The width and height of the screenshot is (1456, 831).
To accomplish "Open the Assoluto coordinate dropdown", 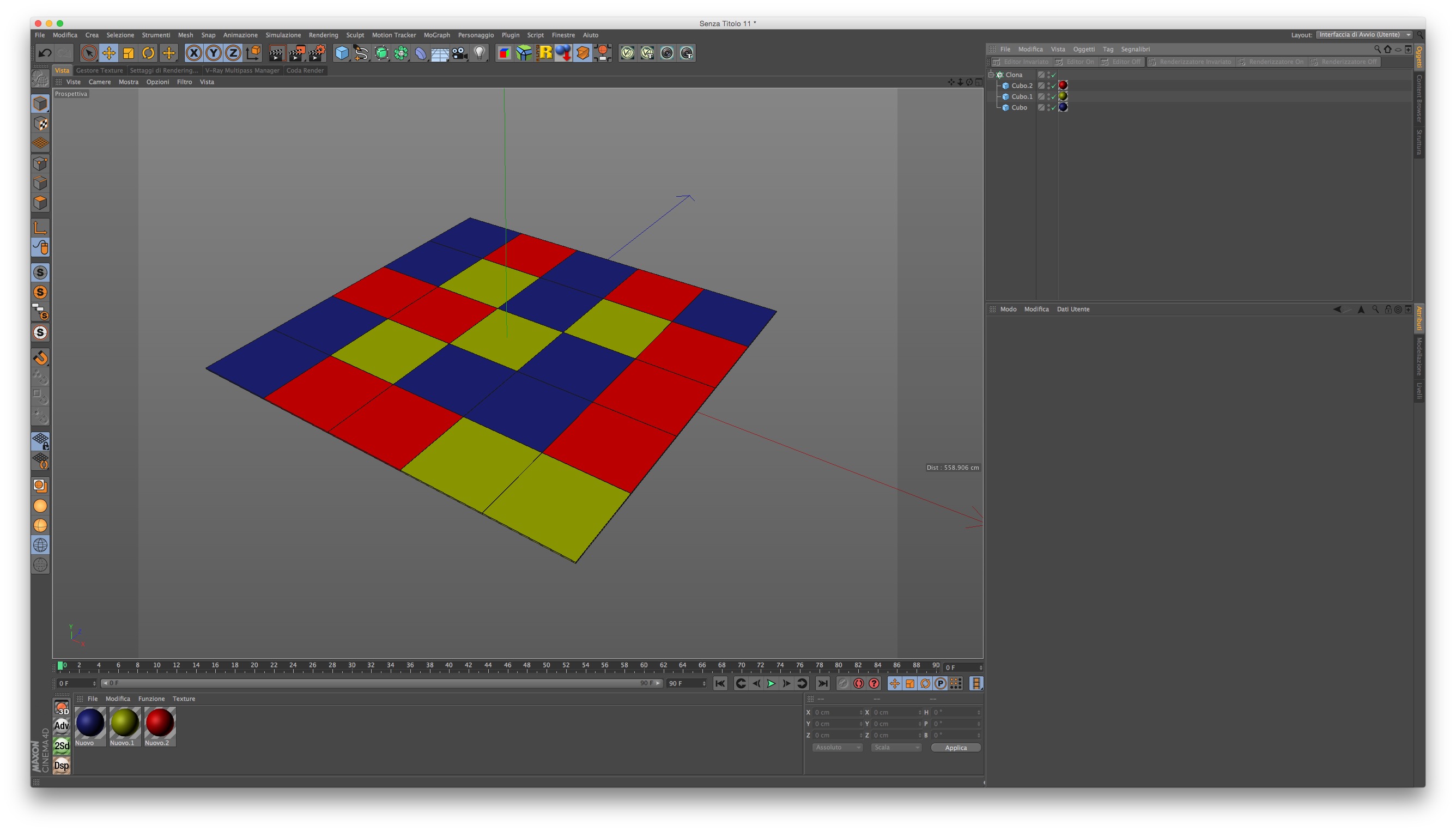I will tap(837, 748).
